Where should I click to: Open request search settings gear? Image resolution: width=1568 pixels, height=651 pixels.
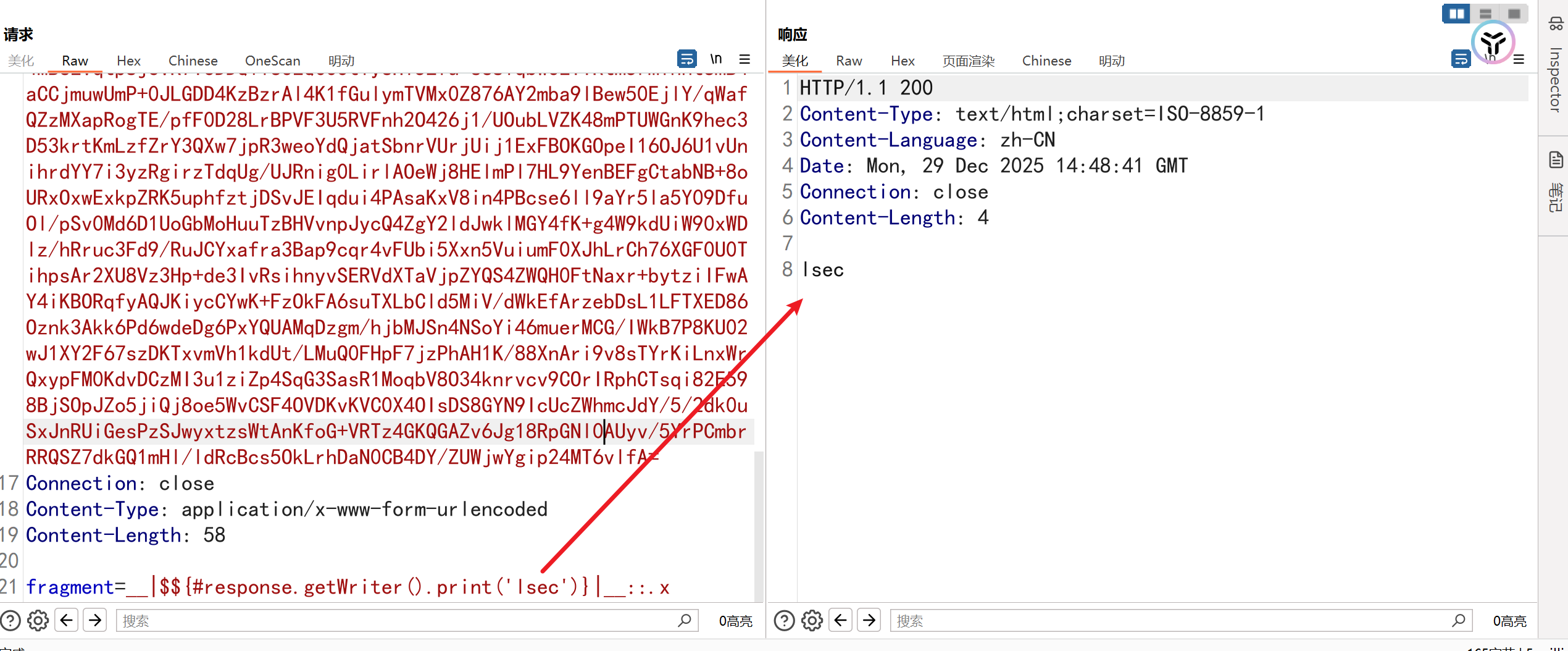click(38, 620)
